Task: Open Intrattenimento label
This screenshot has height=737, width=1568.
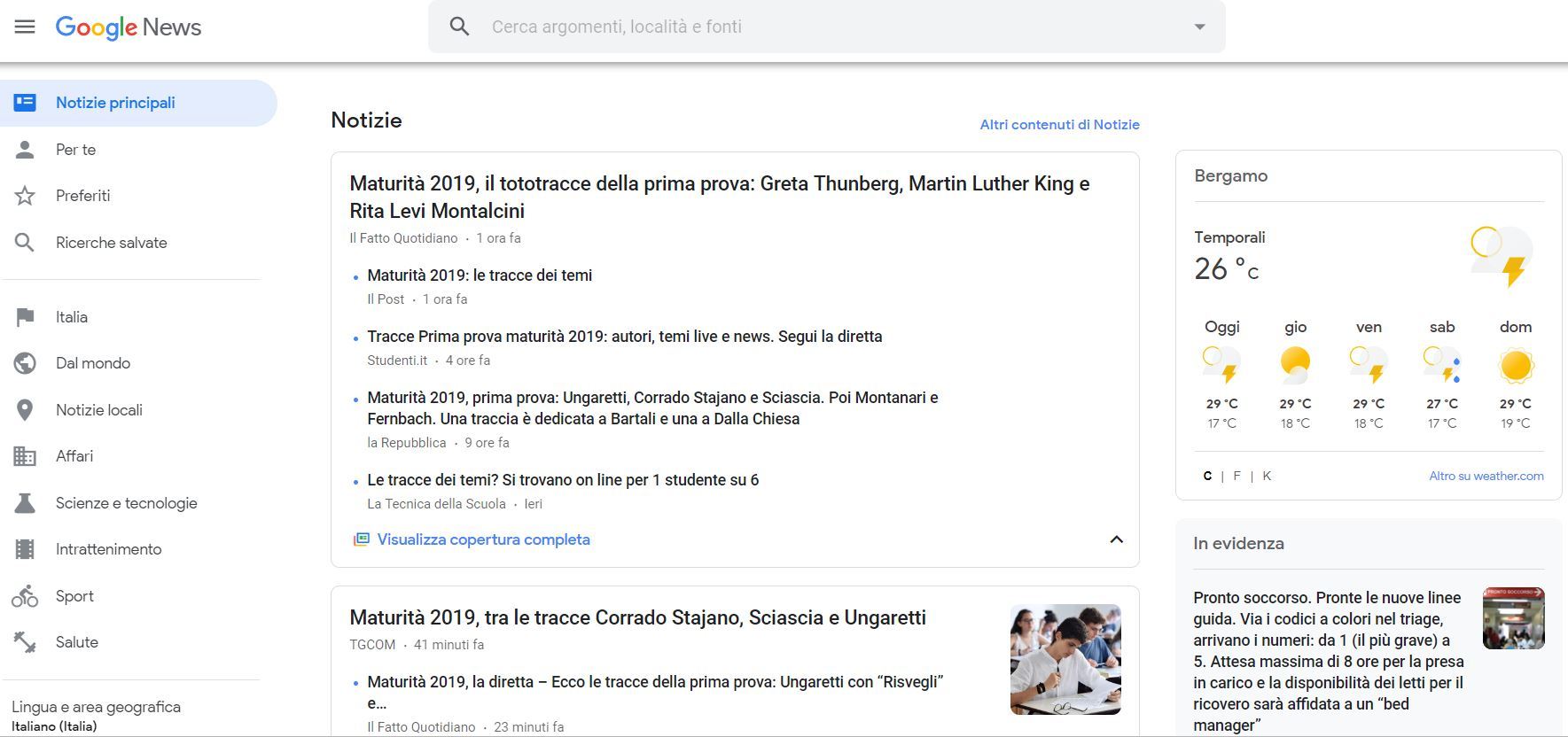Action: point(109,549)
